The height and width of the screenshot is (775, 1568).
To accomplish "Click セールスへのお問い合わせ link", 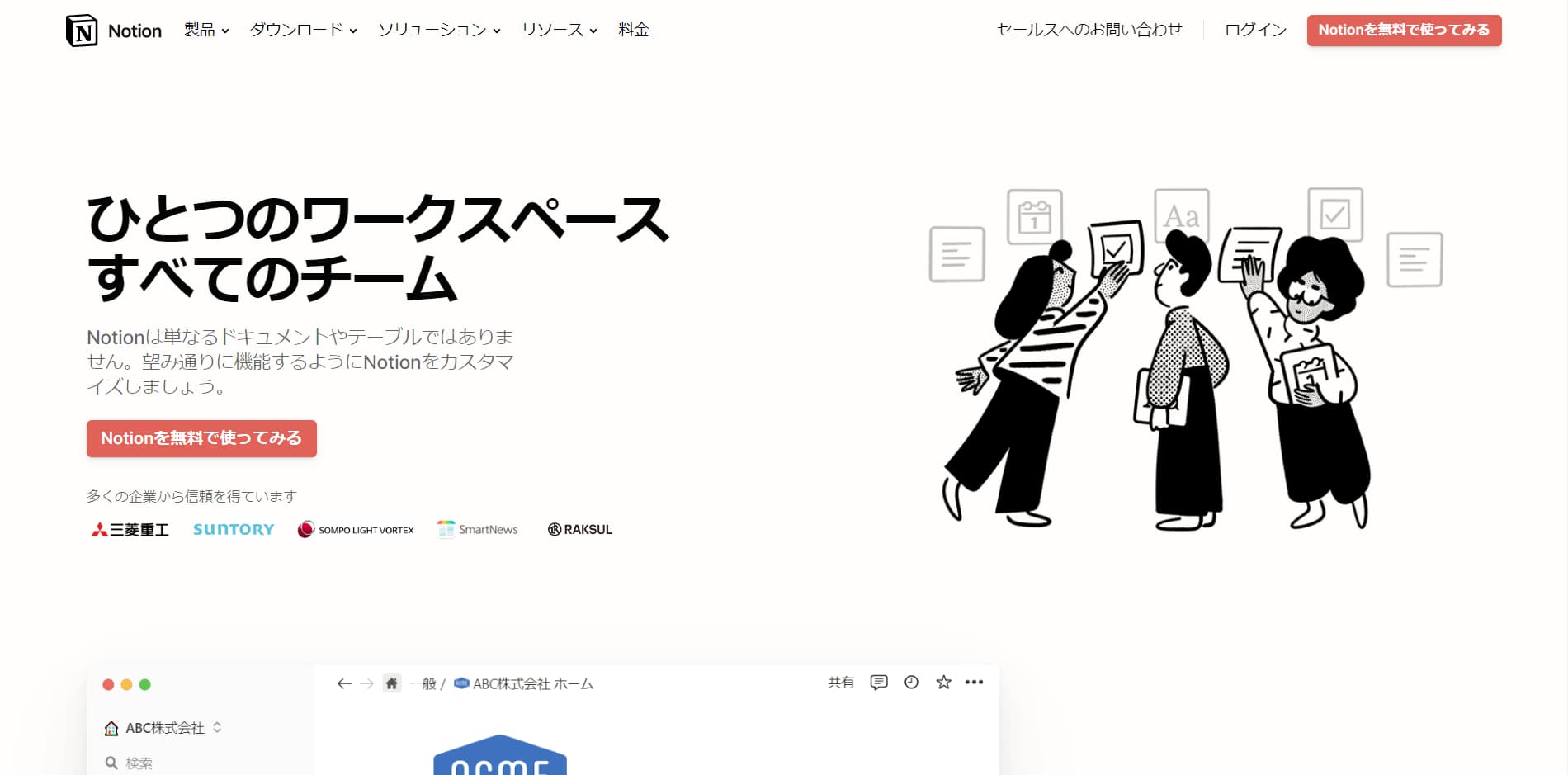I will click(x=1089, y=31).
